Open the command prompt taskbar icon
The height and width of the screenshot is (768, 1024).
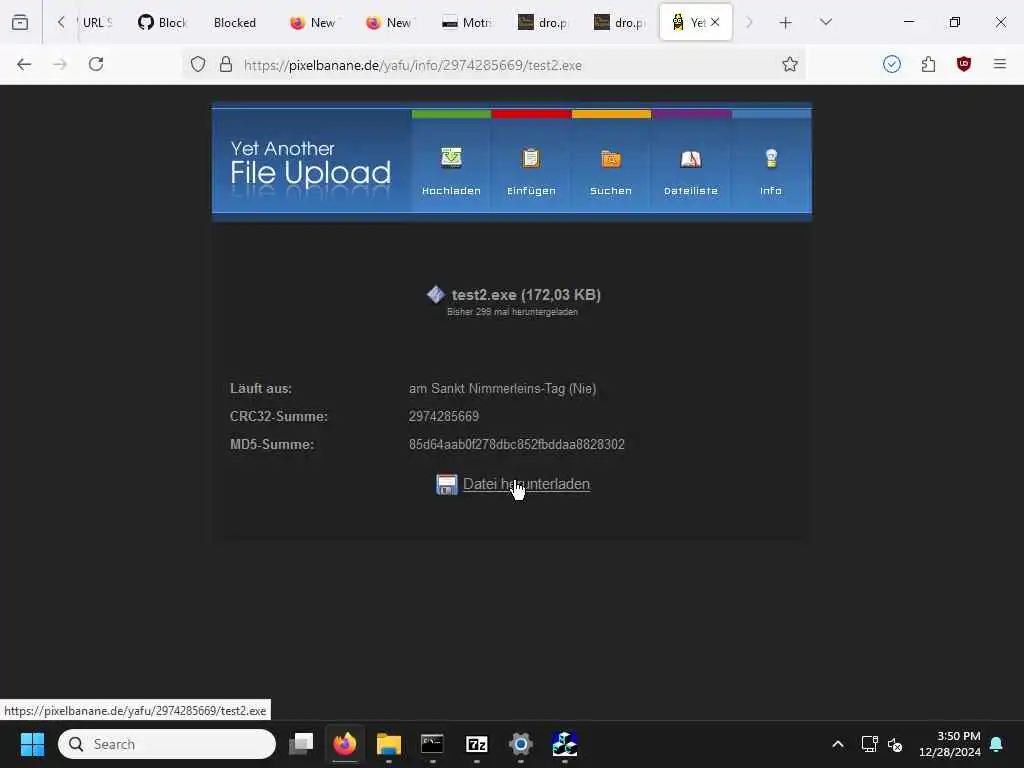coord(432,744)
